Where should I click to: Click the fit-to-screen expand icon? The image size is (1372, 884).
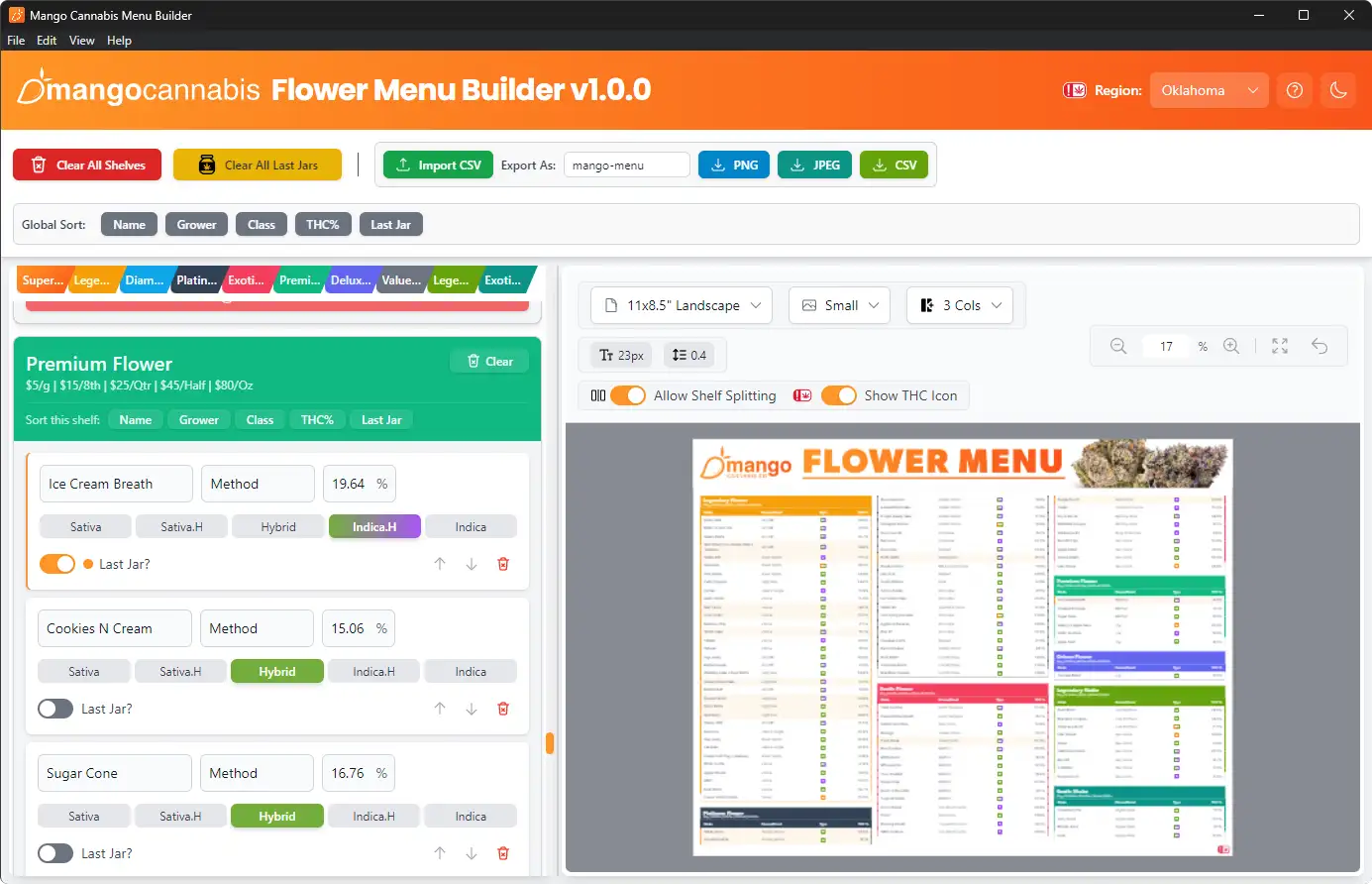[1280, 346]
